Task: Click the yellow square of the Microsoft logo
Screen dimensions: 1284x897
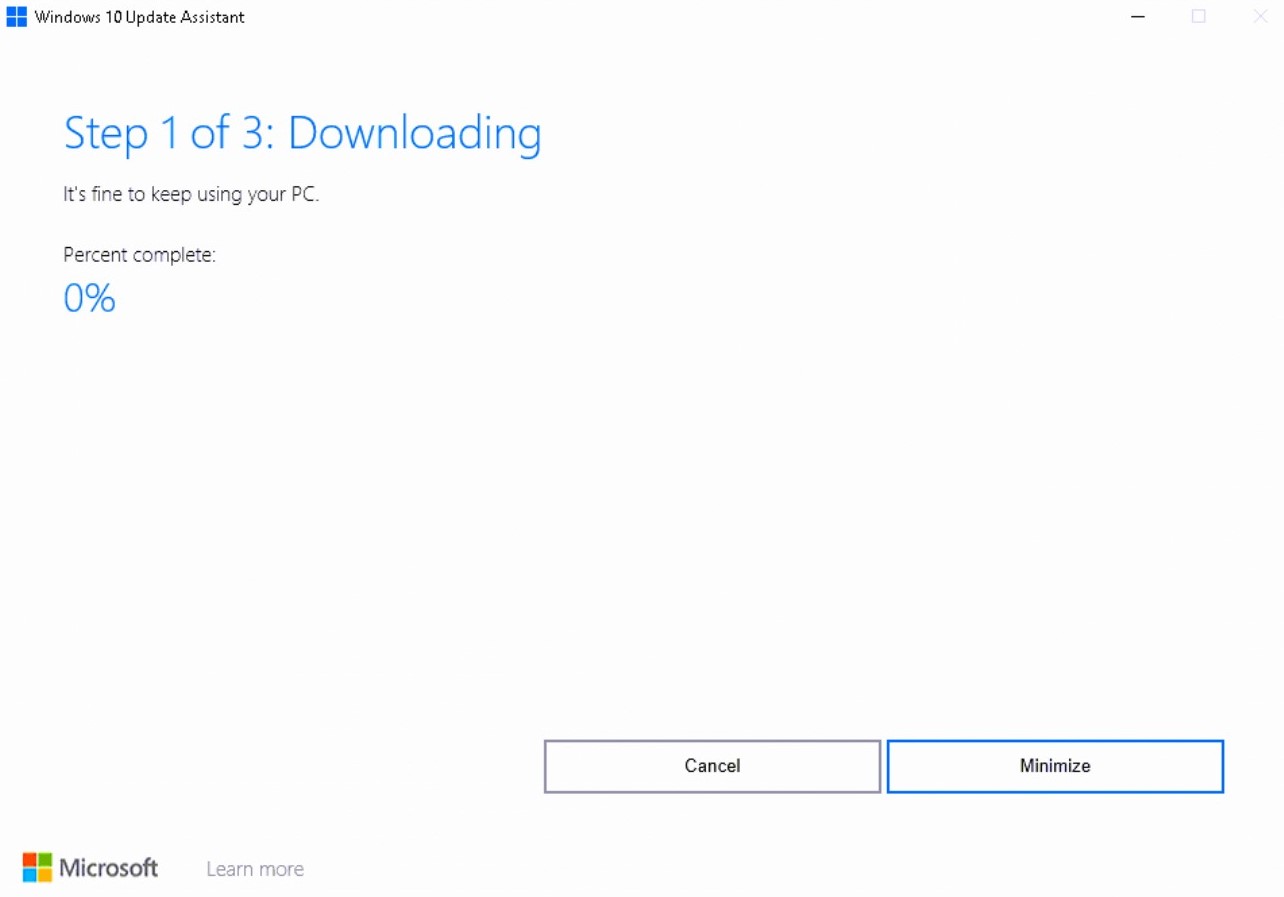Action: point(45,875)
